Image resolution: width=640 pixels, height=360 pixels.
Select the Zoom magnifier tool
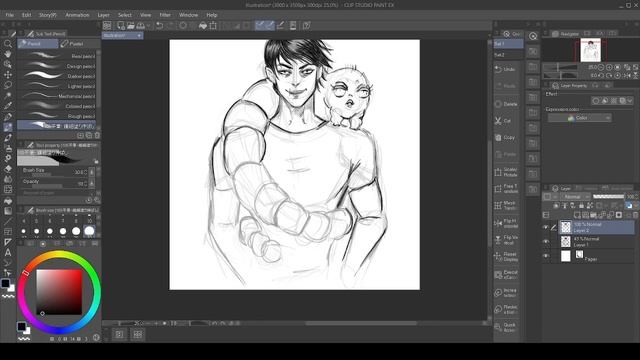point(8,44)
